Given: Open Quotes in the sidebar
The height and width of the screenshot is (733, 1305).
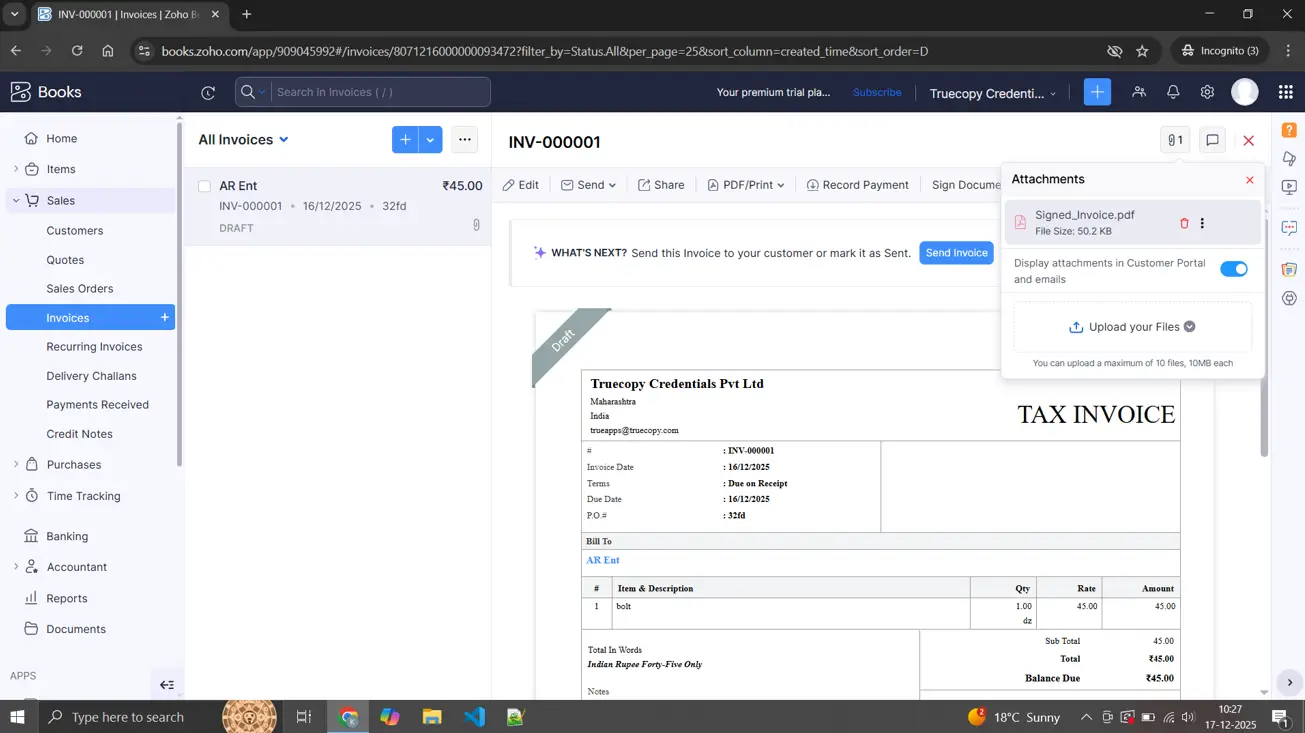Looking at the screenshot, I should [x=65, y=260].
